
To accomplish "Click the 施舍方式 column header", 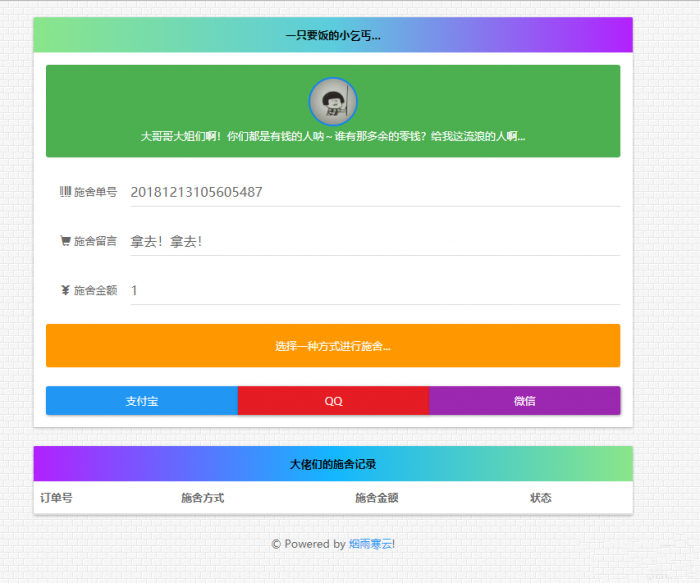I will pyautogui.click(x=202, y=498).
